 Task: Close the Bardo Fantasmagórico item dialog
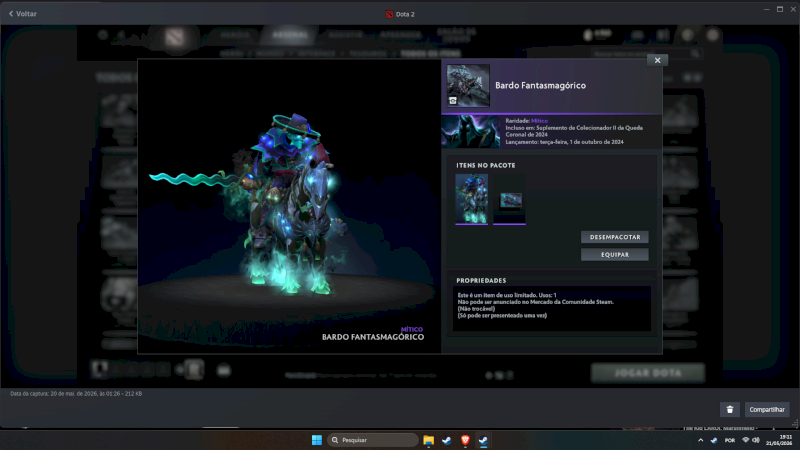click(657, 60)
